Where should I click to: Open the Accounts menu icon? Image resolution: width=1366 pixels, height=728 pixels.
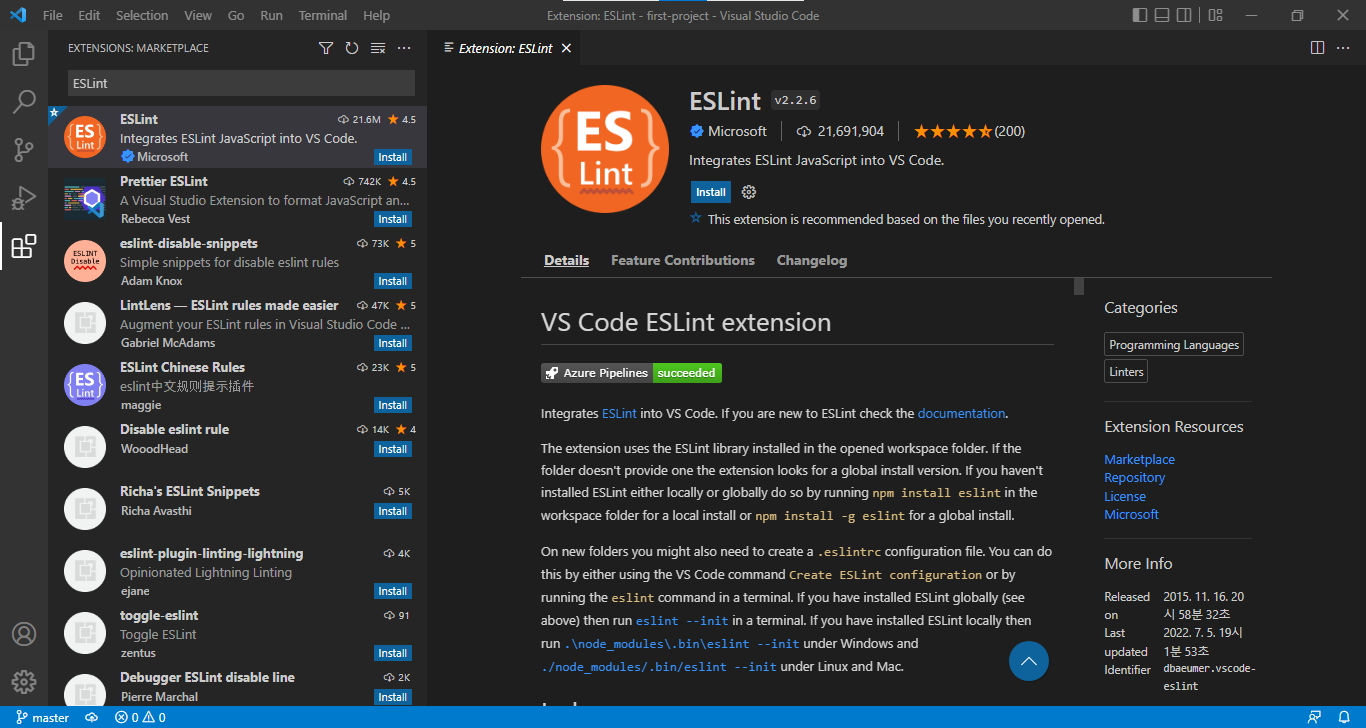tap(24, 635)
